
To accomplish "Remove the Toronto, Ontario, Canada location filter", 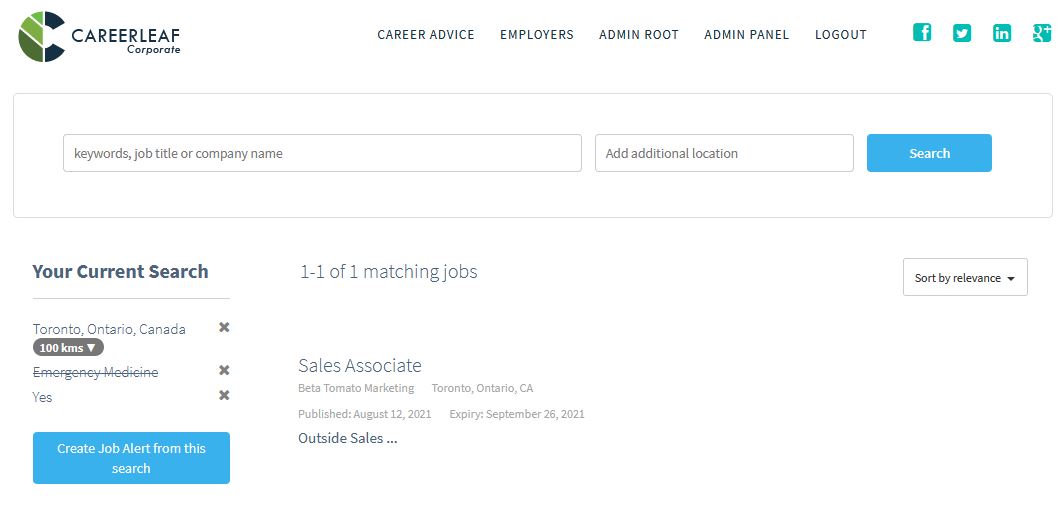I will 224,327.
